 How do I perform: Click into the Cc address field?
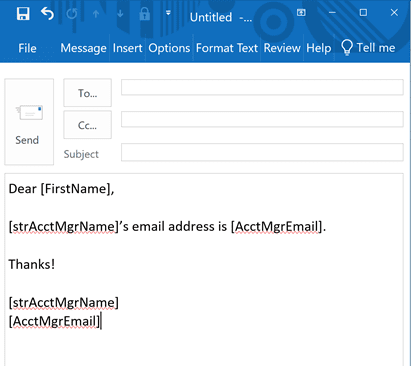pyautogui.click(x=262, y=119)
